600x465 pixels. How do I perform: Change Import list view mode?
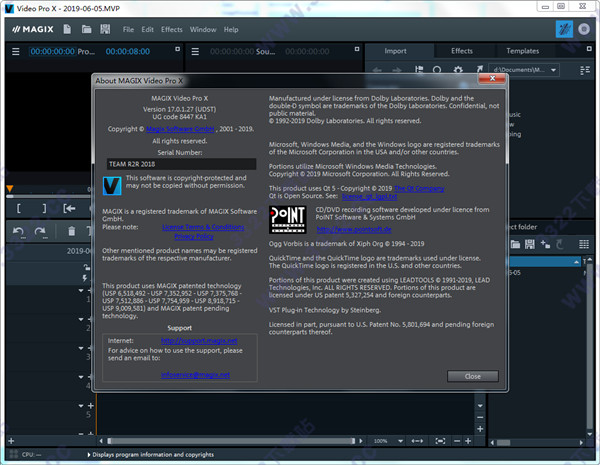(x=585, y=70)
